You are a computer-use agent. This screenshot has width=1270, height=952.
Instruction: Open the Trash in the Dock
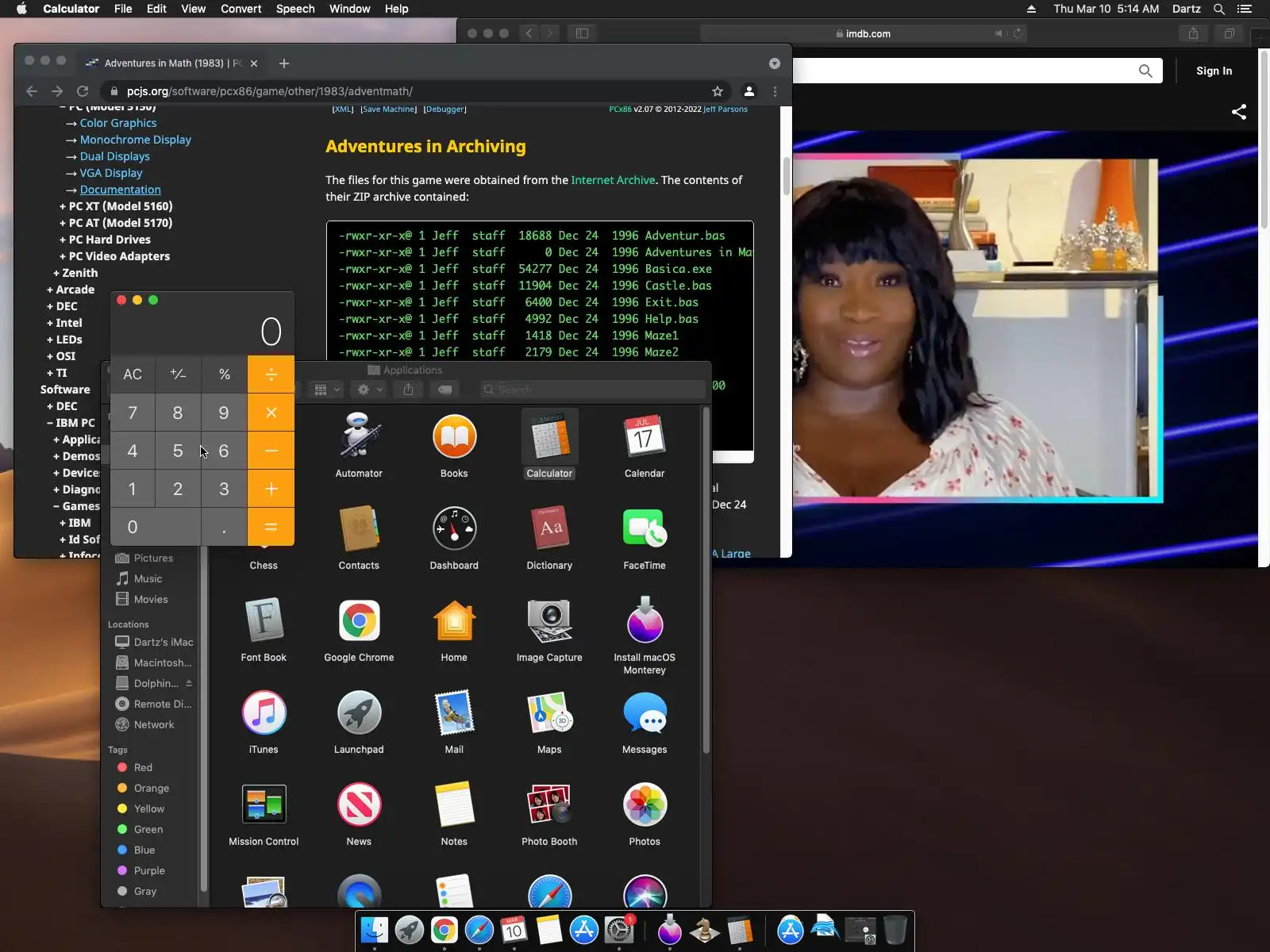[x=895, y=930]
